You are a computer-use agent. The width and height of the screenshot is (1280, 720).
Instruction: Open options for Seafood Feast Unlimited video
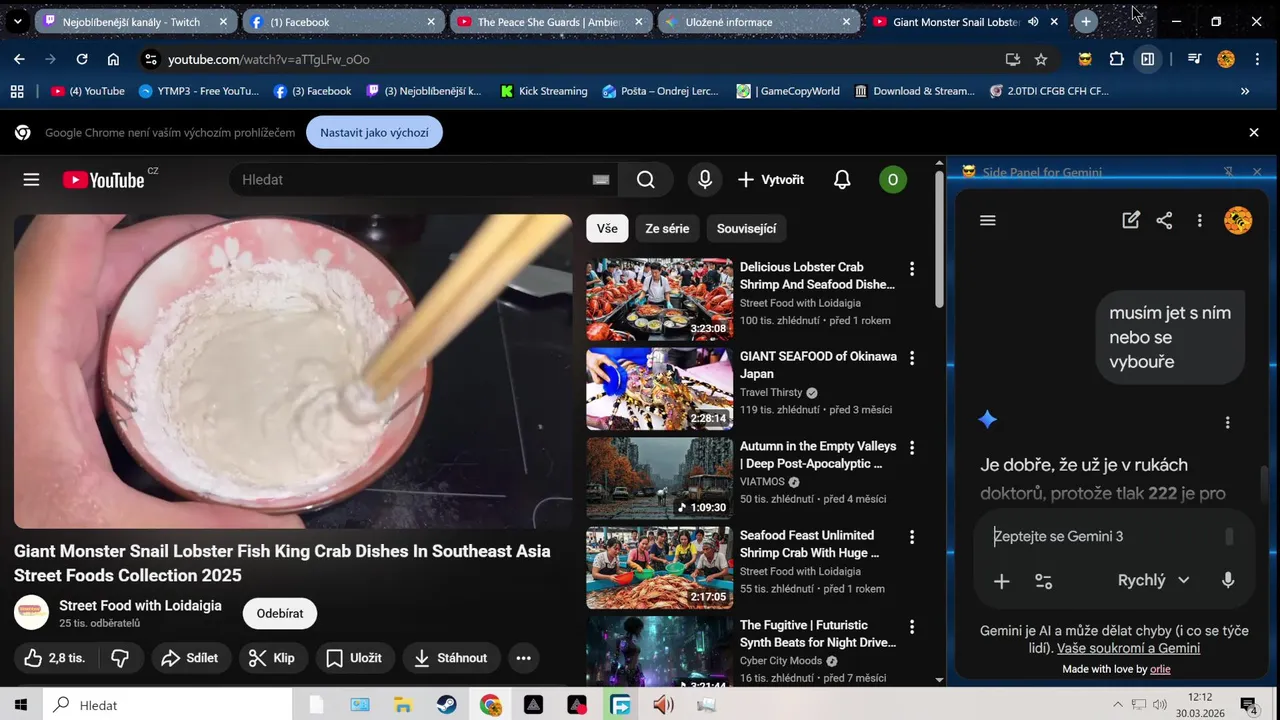(x=911, y=537)
